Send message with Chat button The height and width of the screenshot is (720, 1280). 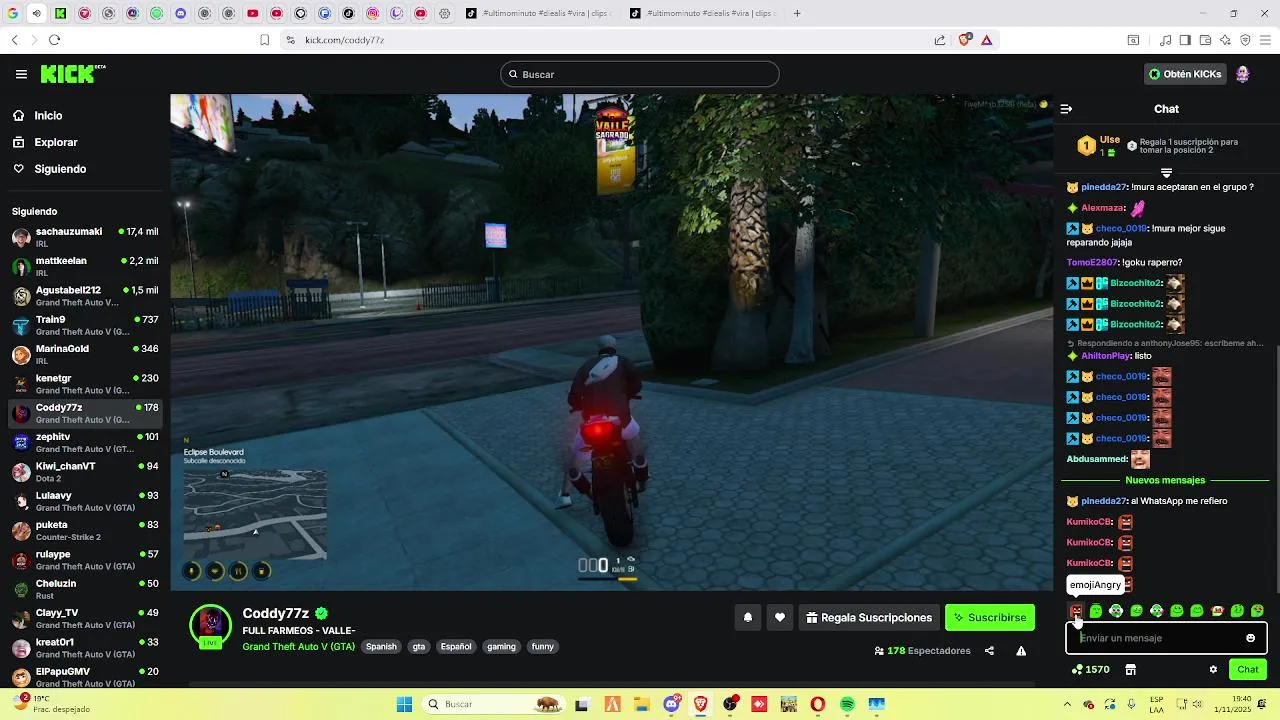(x=1248, y=669)
